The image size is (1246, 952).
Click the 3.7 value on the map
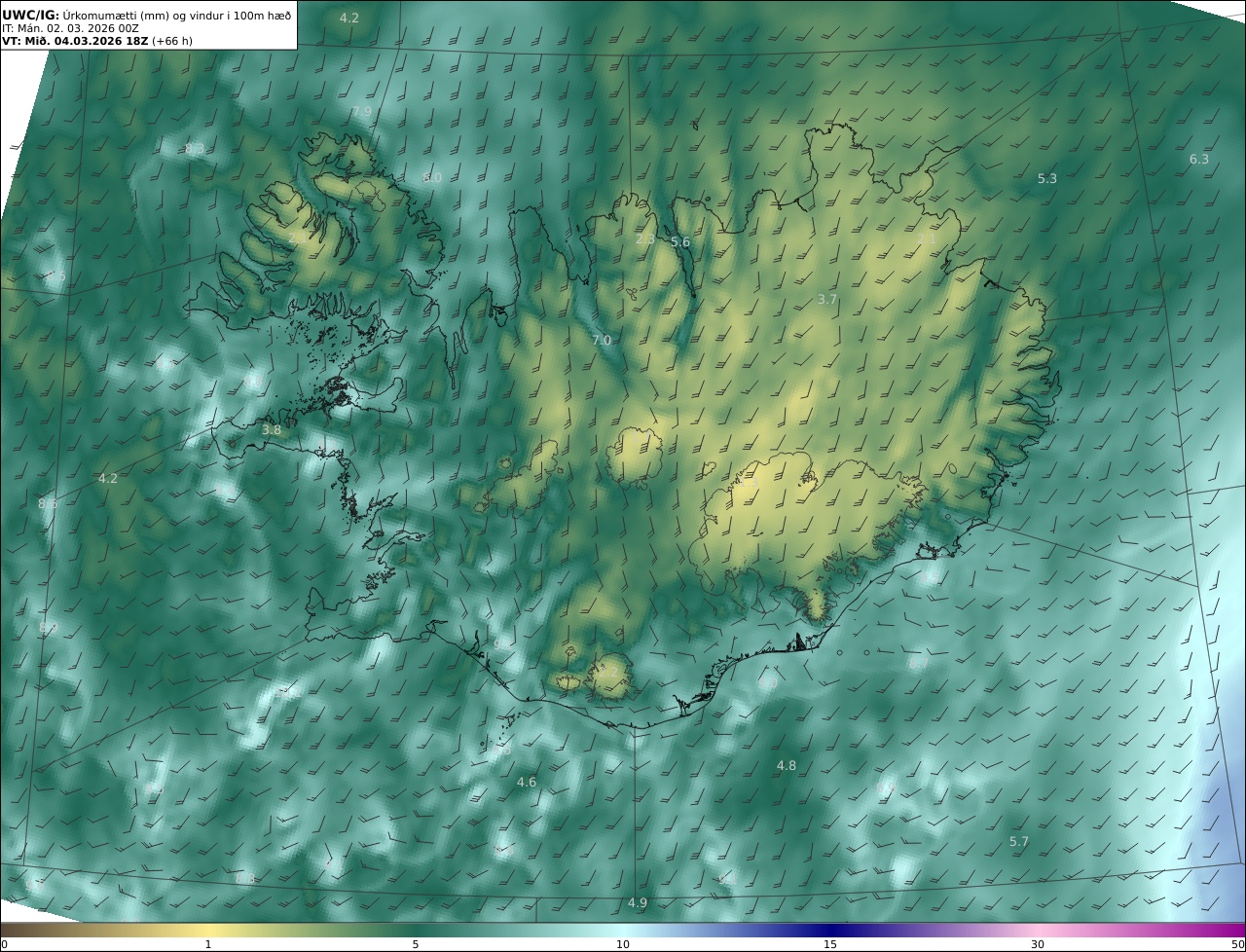[827, 300]
